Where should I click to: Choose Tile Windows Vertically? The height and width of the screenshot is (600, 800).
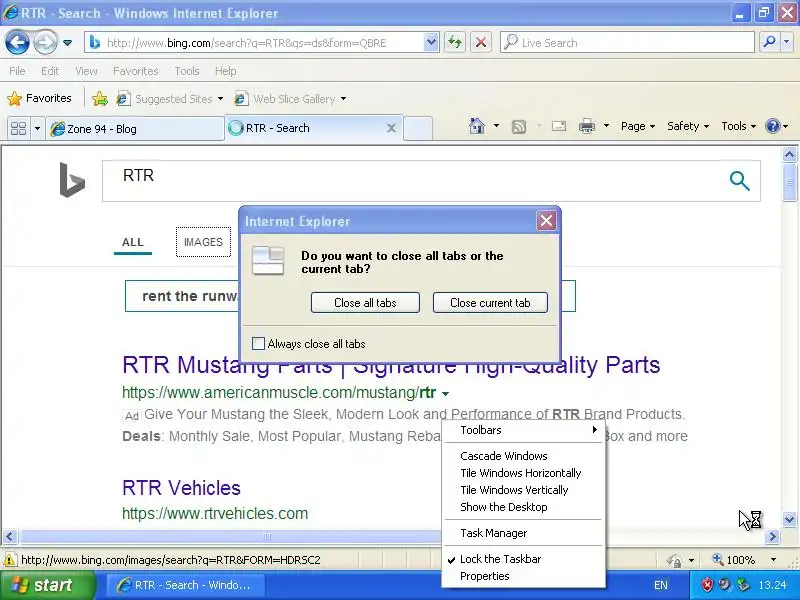click(x=523, y=490)
